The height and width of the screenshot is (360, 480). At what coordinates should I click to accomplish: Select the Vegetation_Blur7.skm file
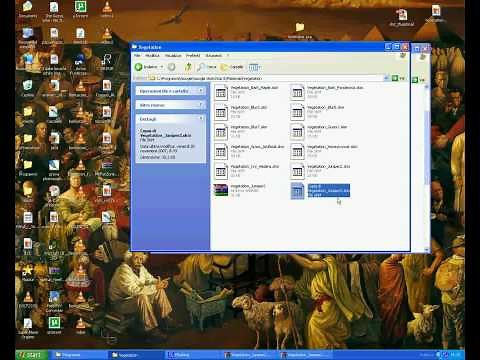[x=241, y=132]
